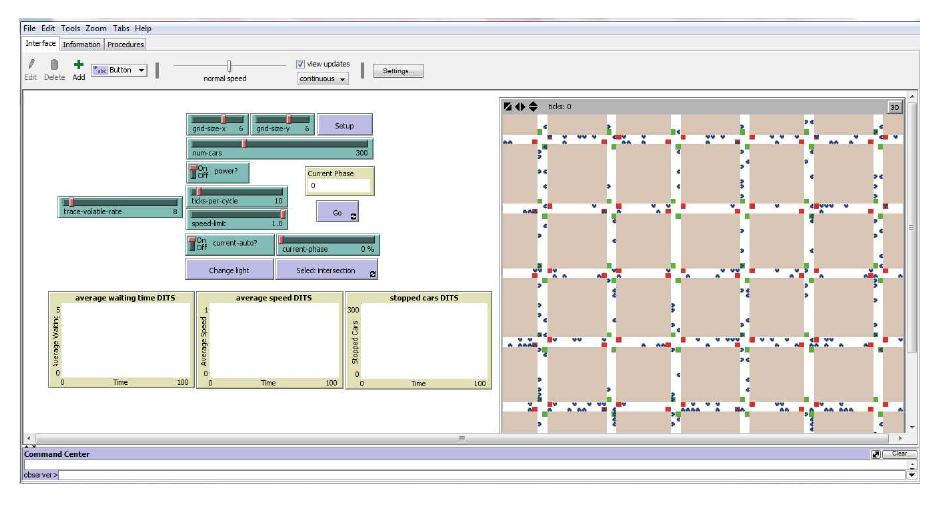Click the Clear button in Command Center

pyautogui.click(x=899, y=454)
